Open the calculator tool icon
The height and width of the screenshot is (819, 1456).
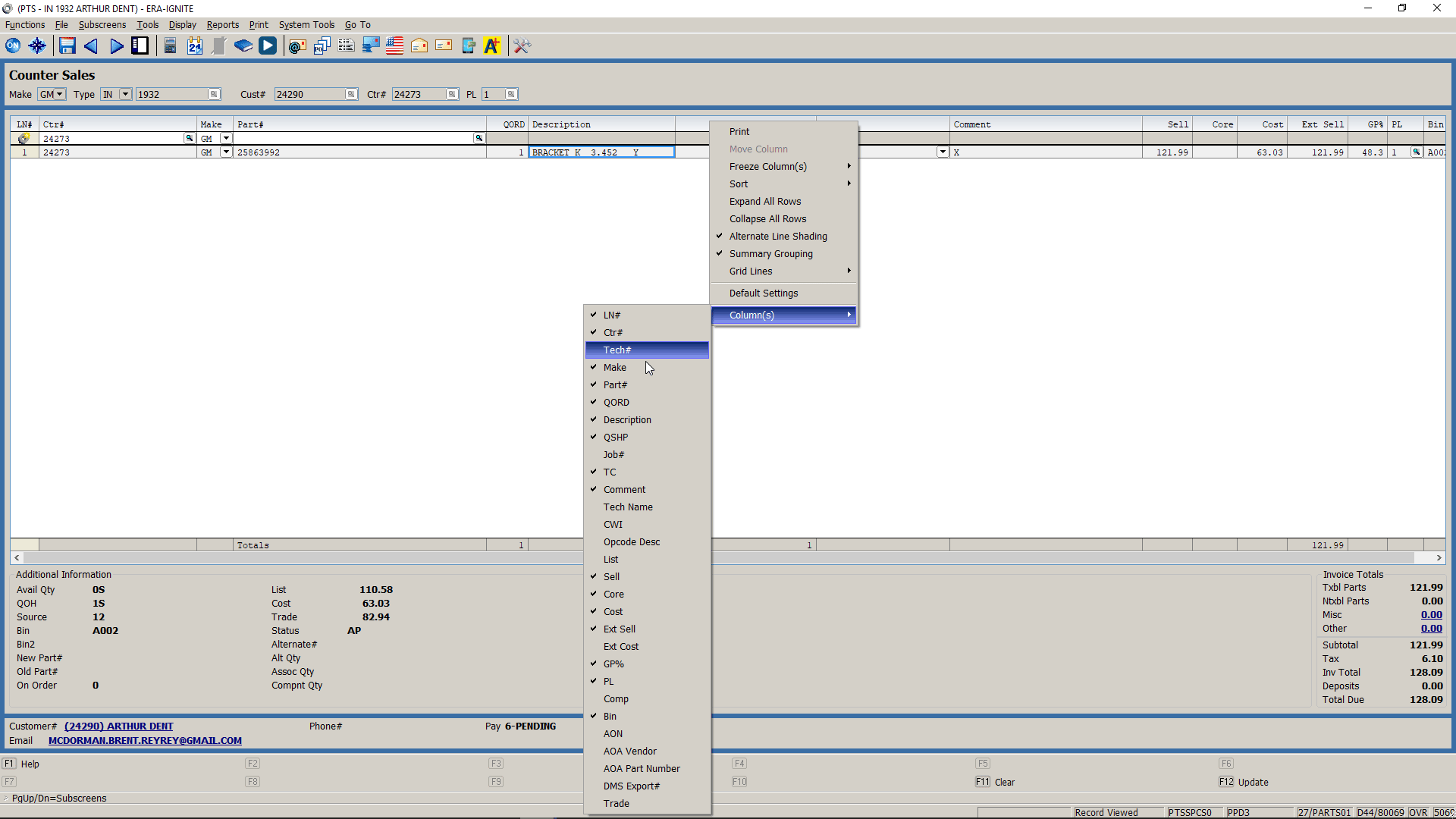tap(170, 46)
